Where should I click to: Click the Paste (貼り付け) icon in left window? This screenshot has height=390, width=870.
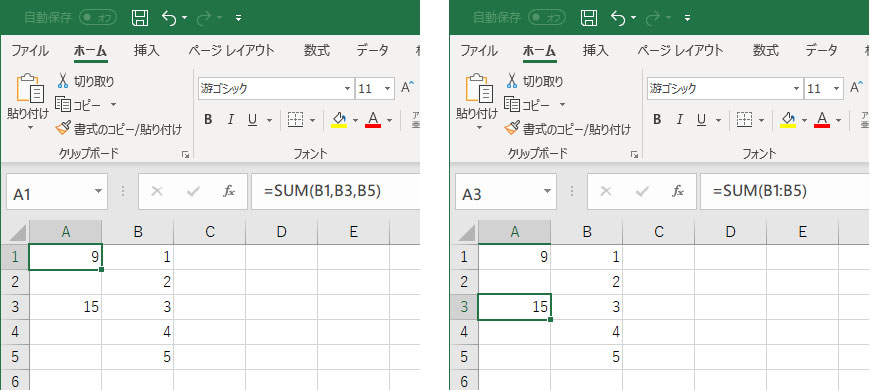30,89
